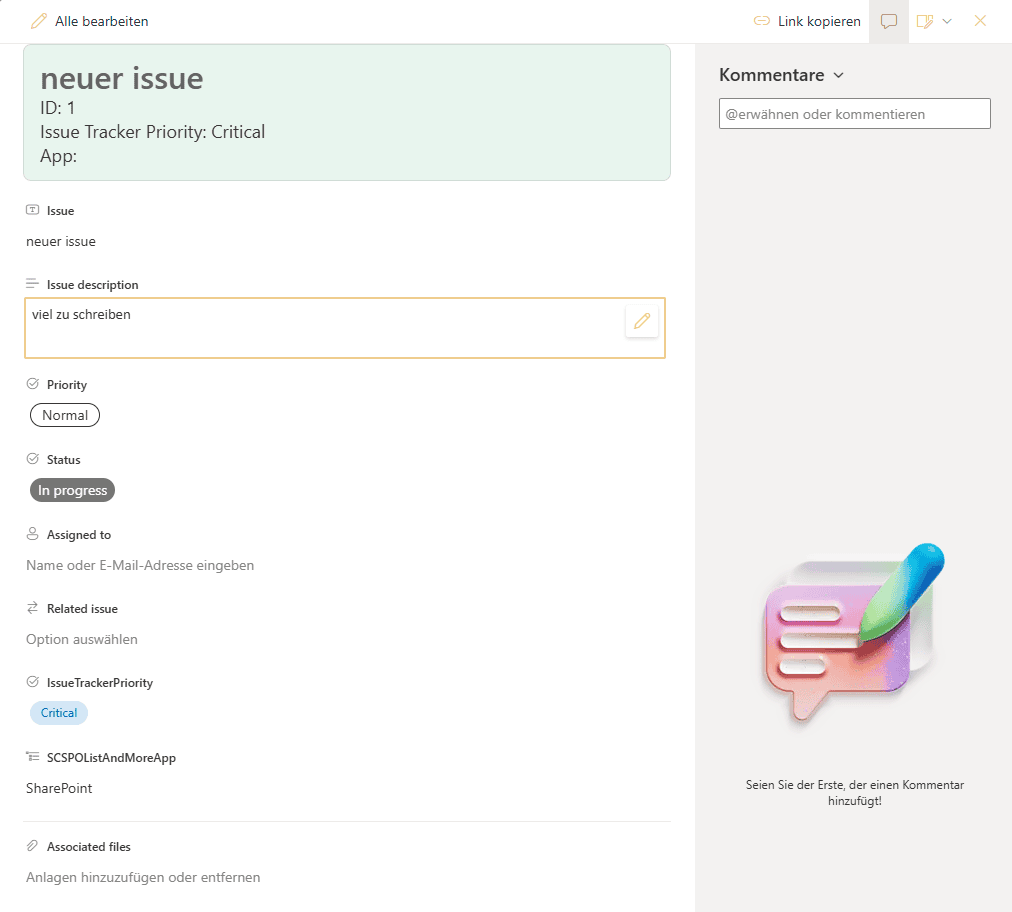Click the Assigned to name field
The height and width of the screenshot is (912, 1012).
click(x=140, y=565)
